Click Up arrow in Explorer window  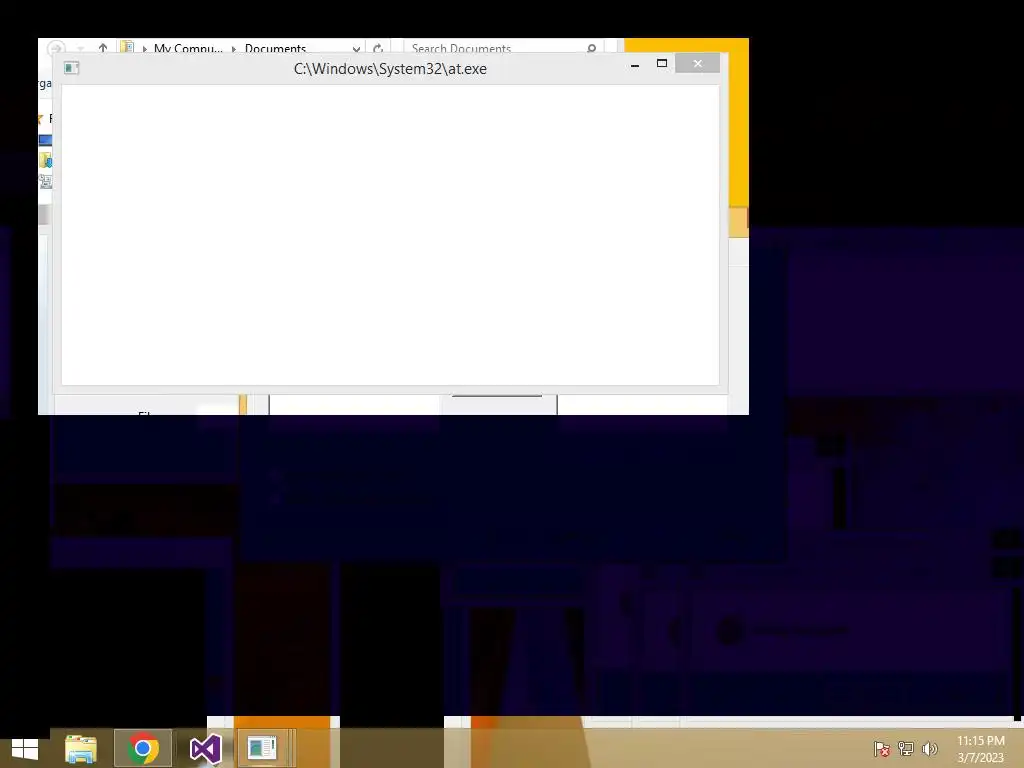pos(103,48)
